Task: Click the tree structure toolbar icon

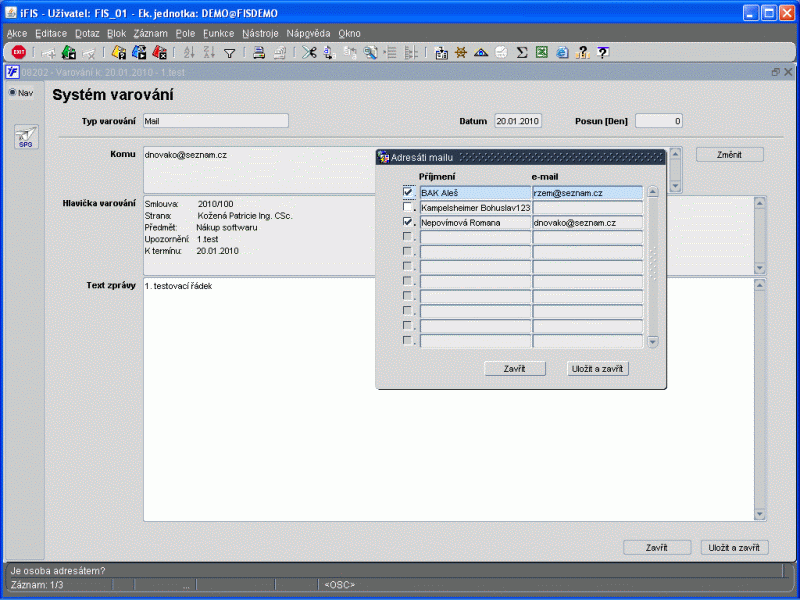Action: click(411, 52)
